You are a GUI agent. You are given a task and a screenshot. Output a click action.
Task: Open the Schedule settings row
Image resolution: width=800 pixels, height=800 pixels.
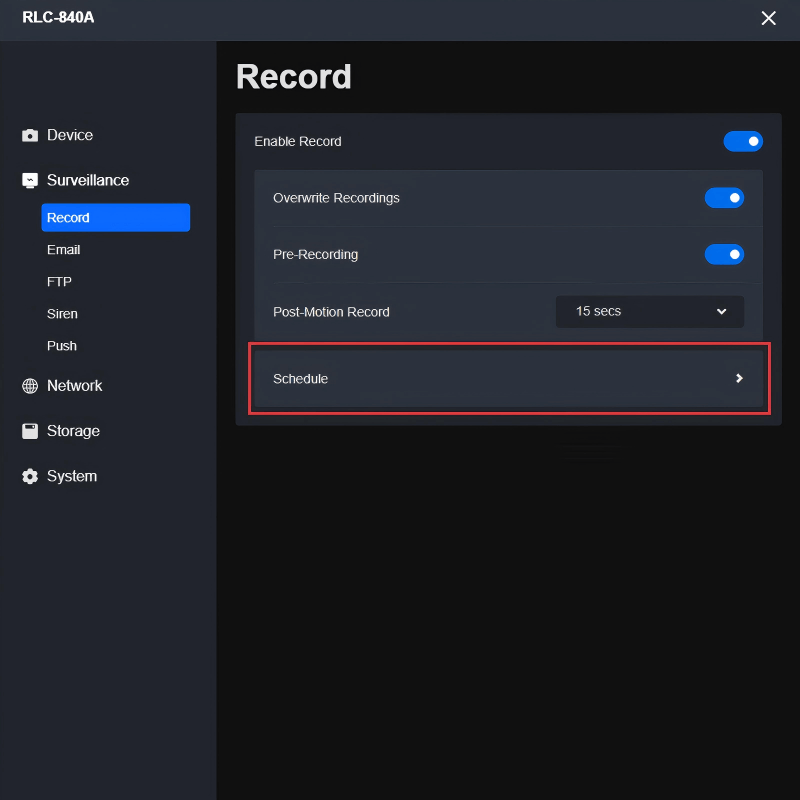pyautogui.click(x=509, y=379)
